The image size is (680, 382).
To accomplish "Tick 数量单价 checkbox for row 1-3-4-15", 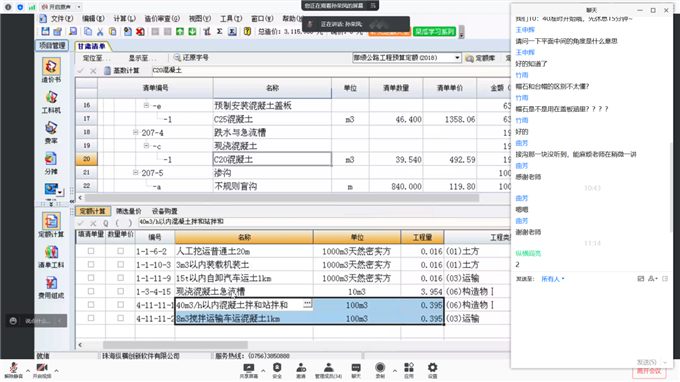I will click(121, 291).
